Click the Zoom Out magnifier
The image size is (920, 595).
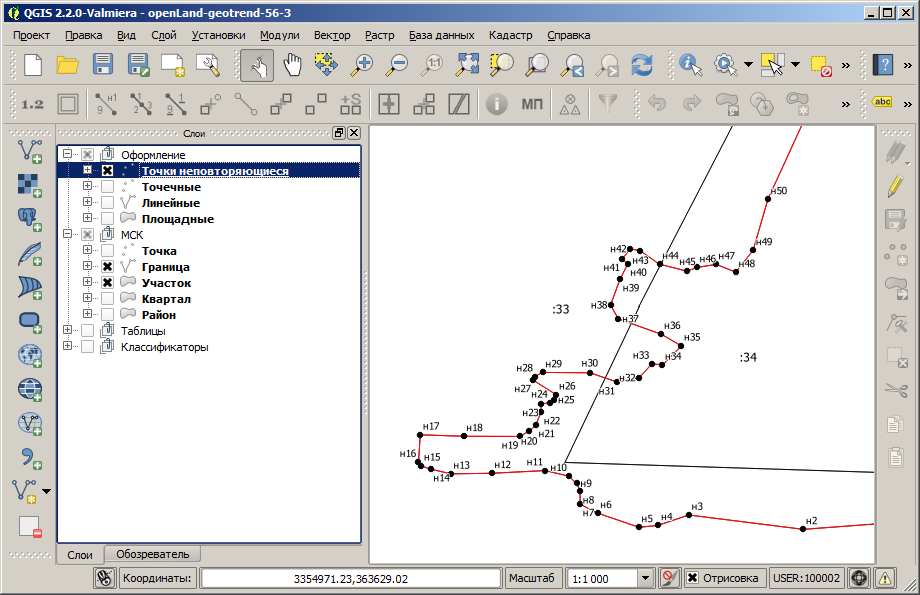click(x=397, y=65)
